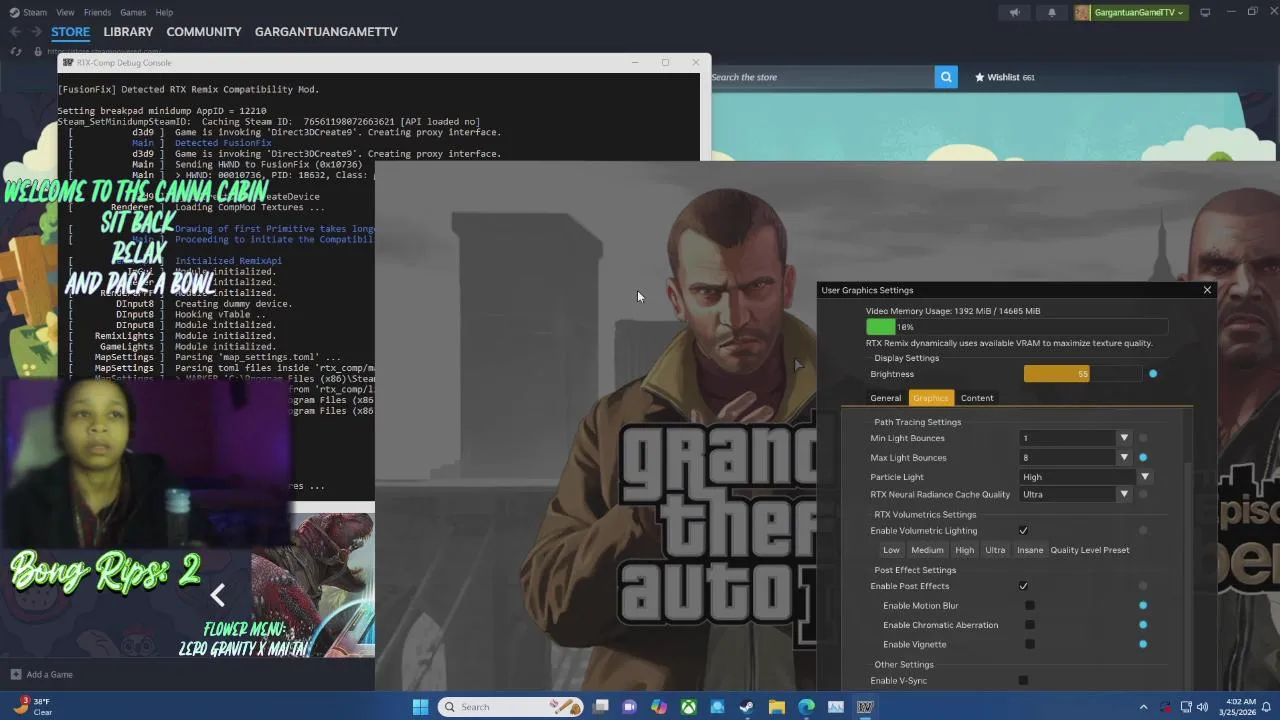Reset Max Light Bounces via blue dot
Image resolution: width=1280 pixels, height=720 pixels.
click(1143, 458)
